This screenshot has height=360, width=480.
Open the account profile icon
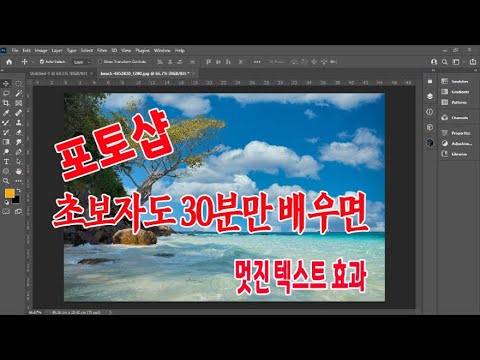[x=434, y=62]
